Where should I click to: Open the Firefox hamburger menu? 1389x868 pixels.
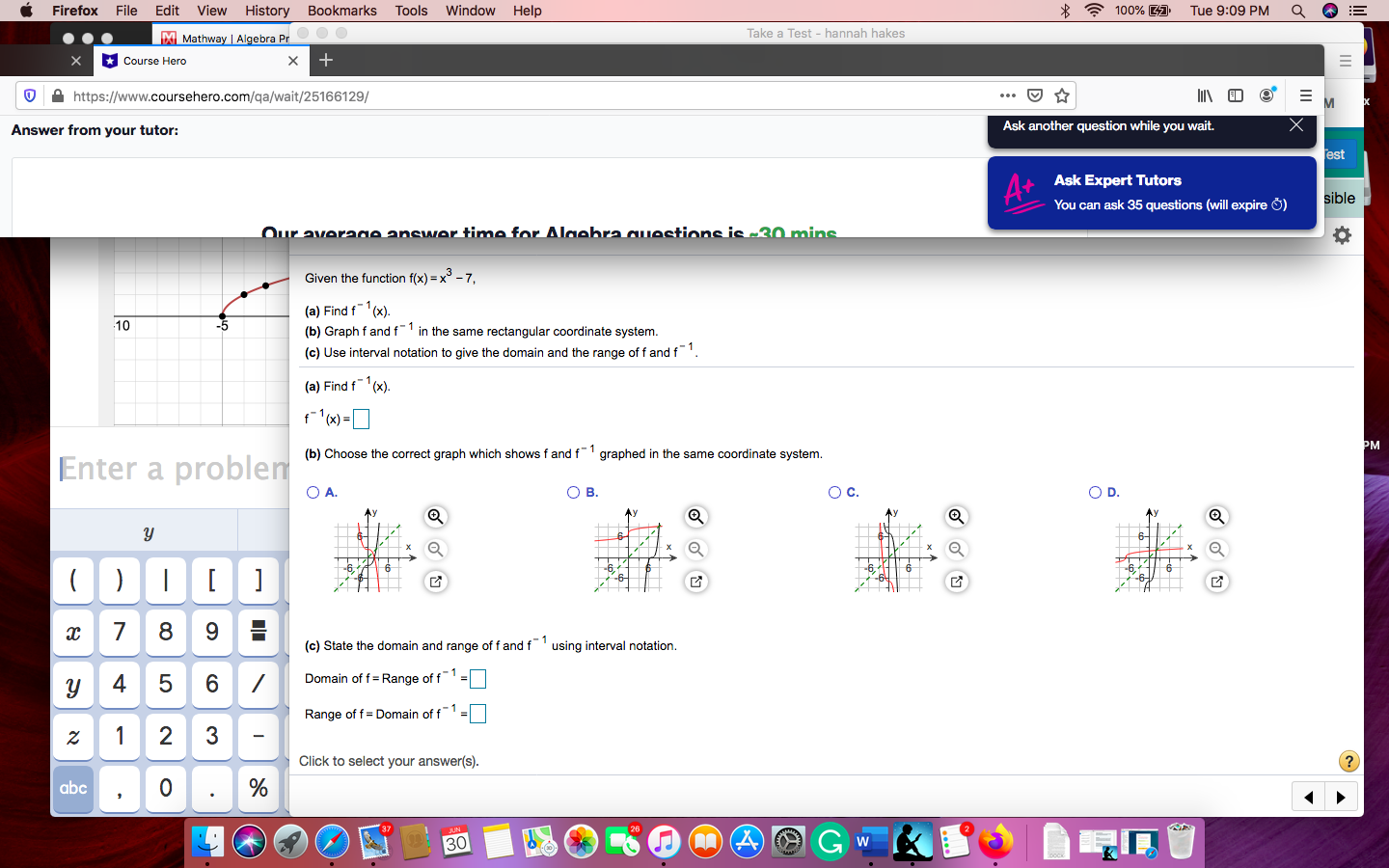[1305, 95]
